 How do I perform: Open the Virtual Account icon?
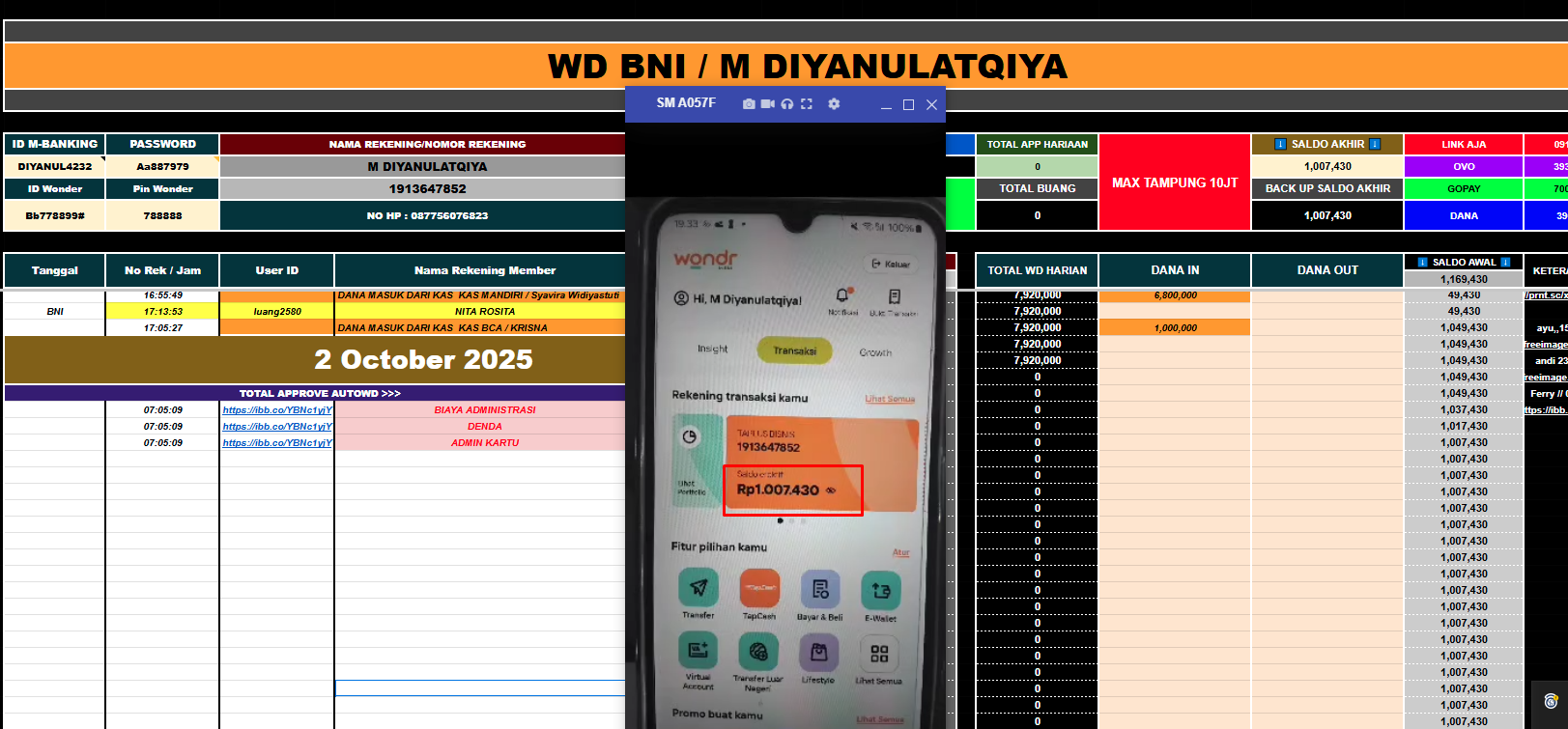[698, 650]
